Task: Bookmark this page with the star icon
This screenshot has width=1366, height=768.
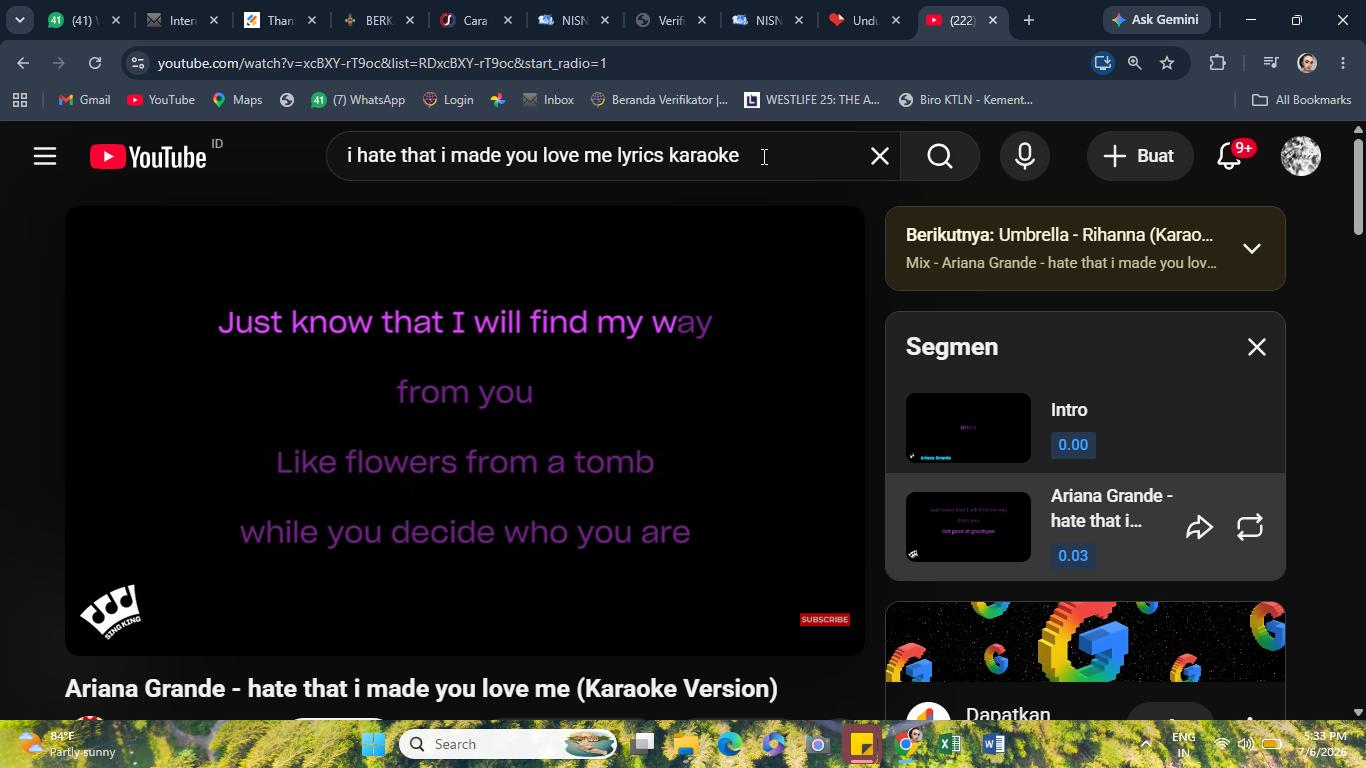Action: coord(1167,63)
